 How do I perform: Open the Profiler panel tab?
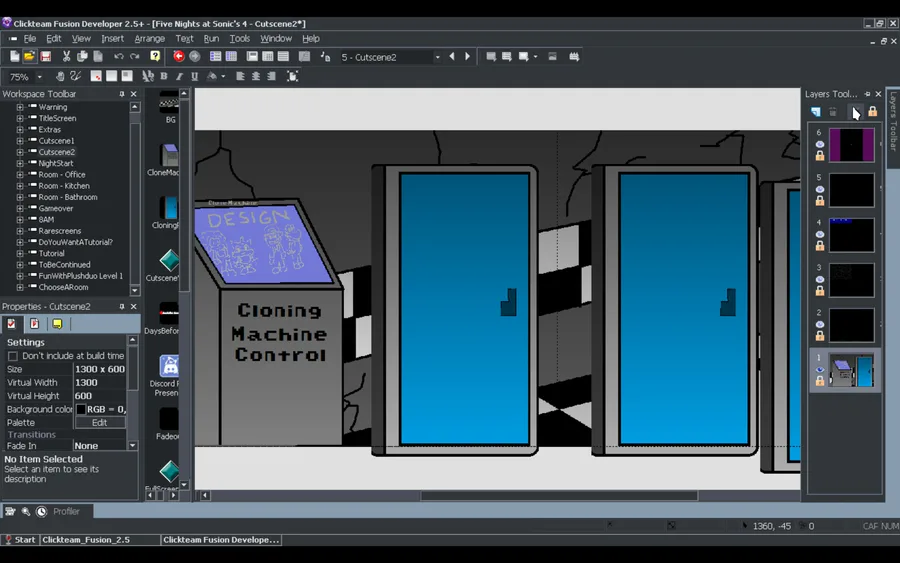66,511
